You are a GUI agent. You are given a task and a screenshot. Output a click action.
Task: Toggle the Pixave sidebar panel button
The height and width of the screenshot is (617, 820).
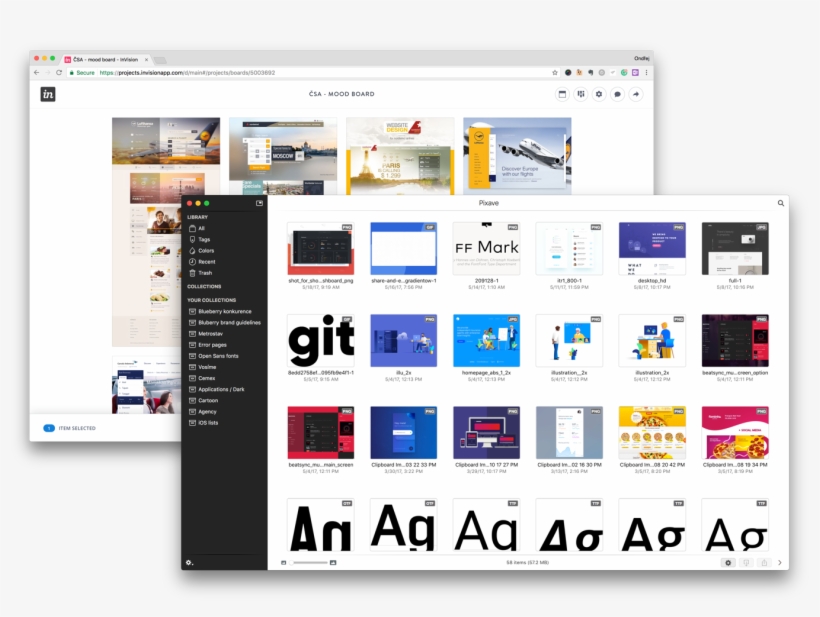coord(260,203)
